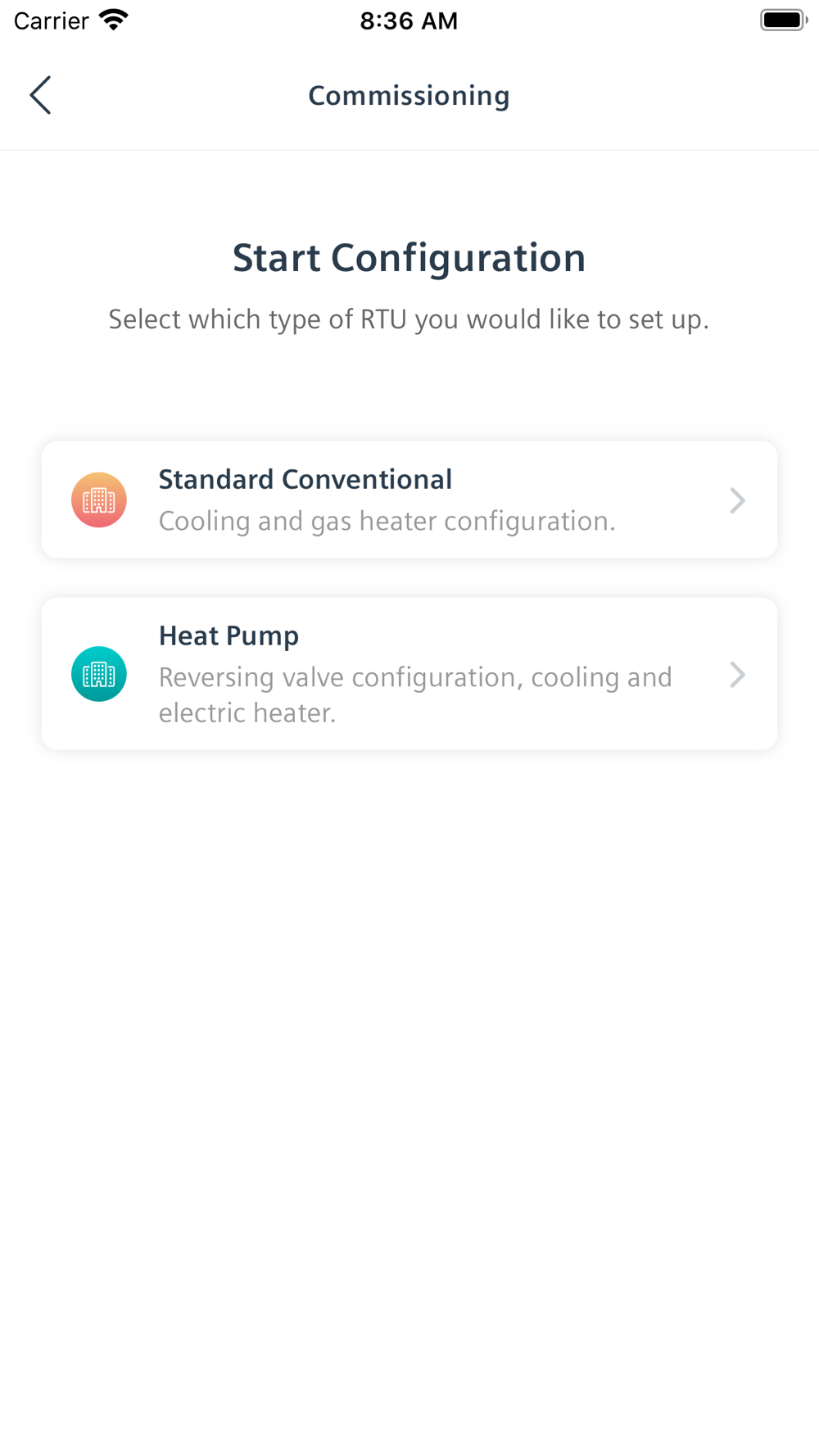This screenshot has width=819, height=1456.
Task: Tap the Carrier label in status bar
Action: (51, 20)
